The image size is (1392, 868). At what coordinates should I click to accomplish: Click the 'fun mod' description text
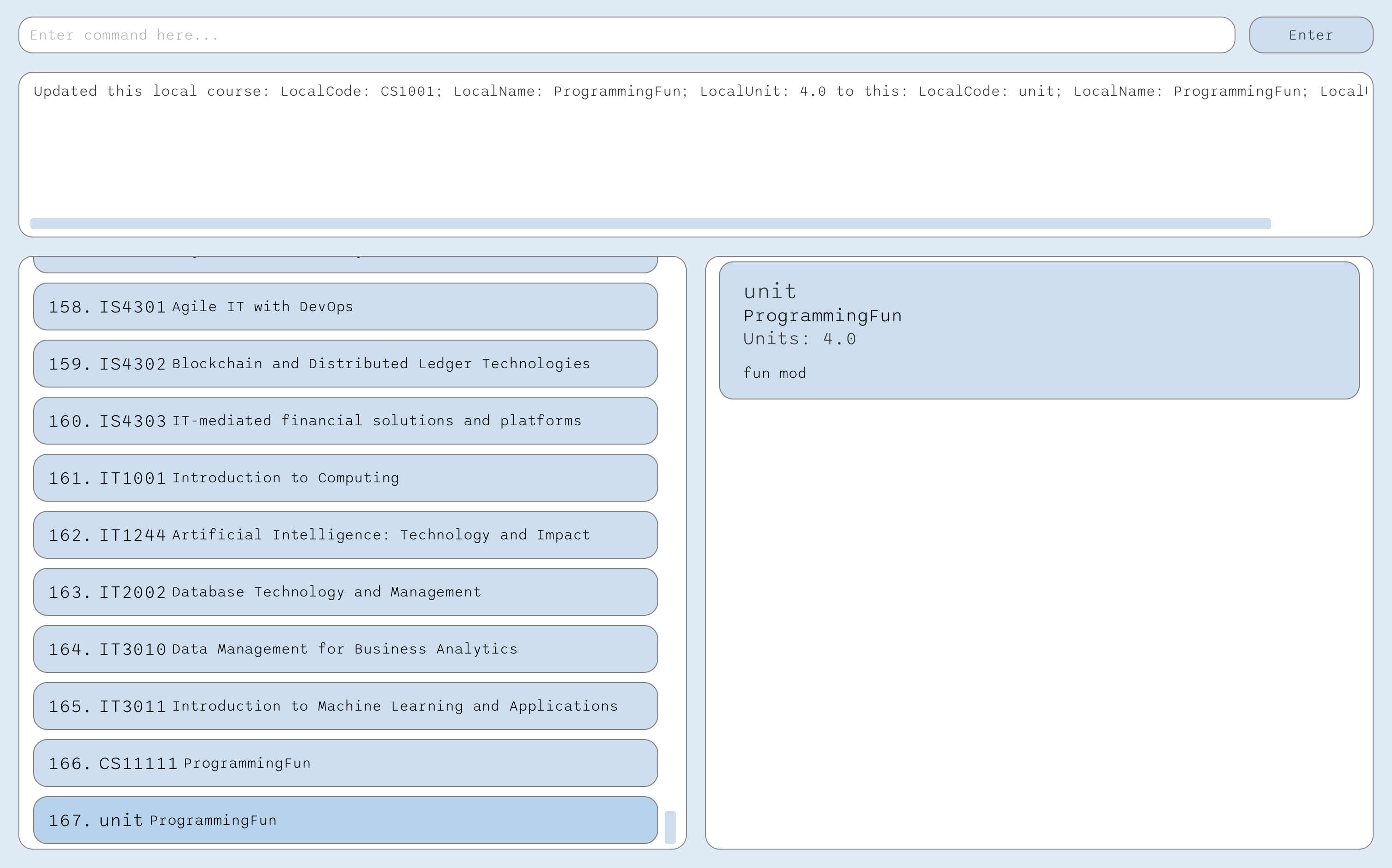click(x=774, y=373)
